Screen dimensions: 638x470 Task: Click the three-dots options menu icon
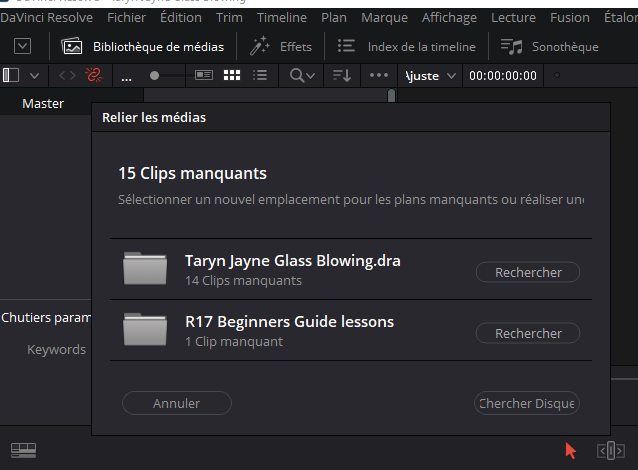pyautogui.click(x=378, y=75)
